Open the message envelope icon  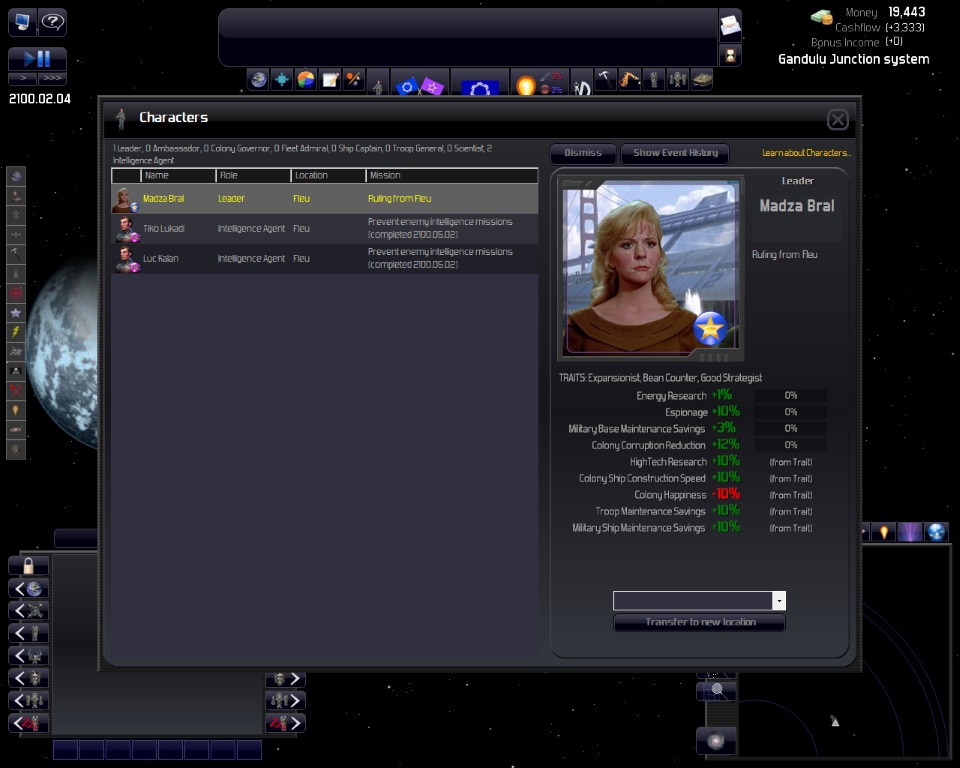coord(730,25)
